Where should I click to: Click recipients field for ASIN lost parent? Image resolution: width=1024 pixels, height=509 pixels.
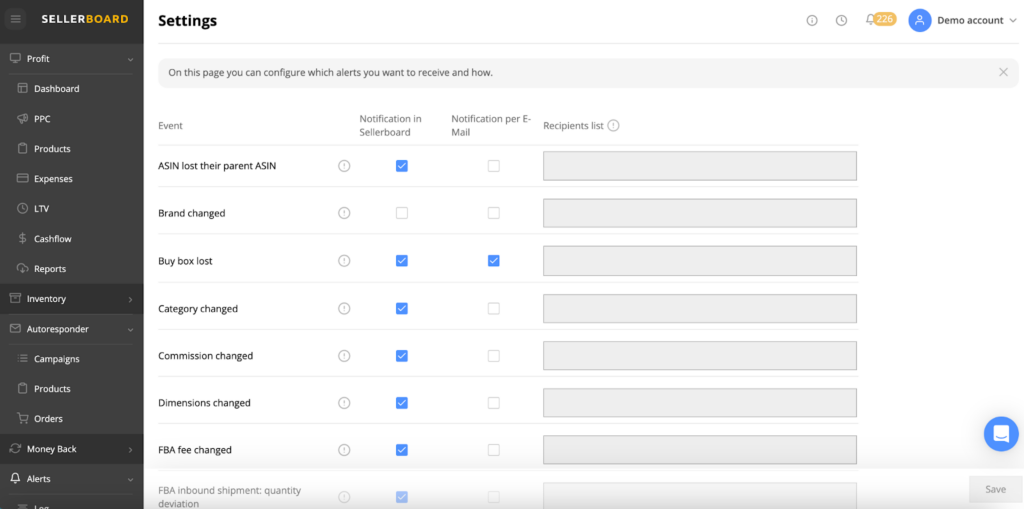[x=699, y=166]
